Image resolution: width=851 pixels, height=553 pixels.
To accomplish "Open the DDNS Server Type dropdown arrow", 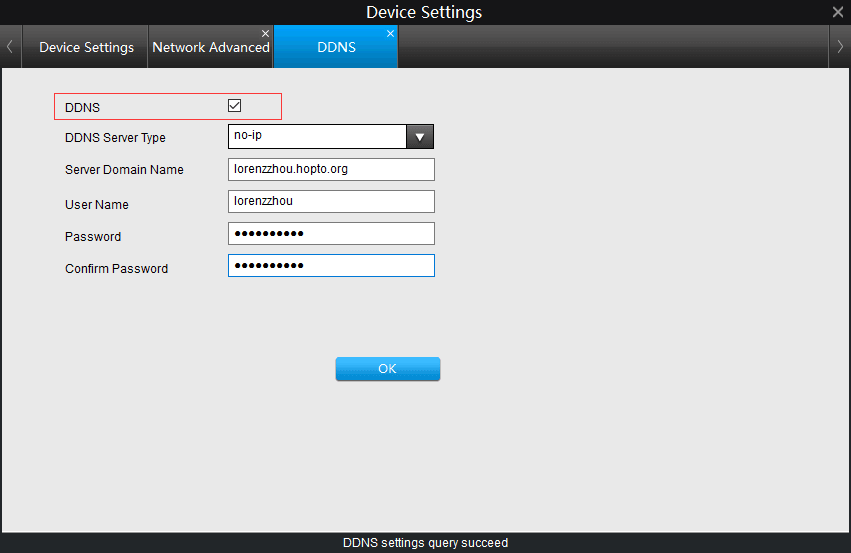I will pyautogui.click(x=420, y=137).
